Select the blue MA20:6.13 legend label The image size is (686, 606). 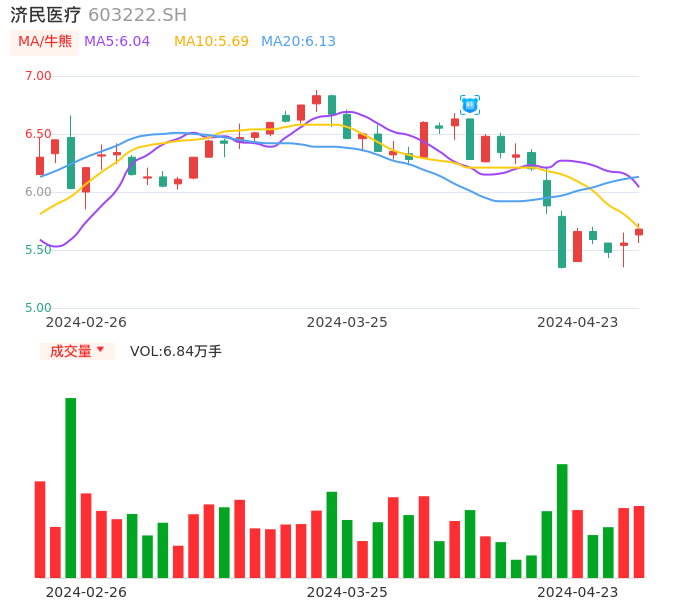click(x=298, y=41)
